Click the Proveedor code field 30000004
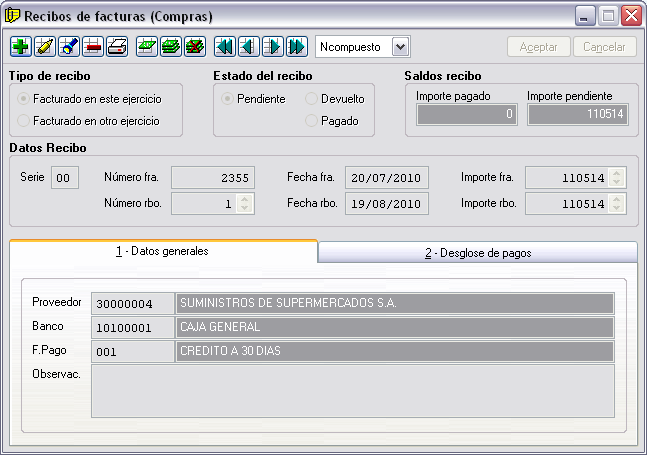 132,304
